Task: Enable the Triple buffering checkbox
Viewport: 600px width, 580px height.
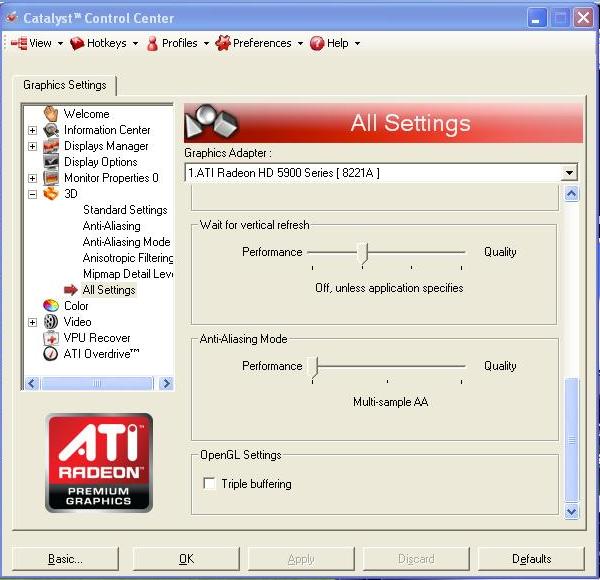Action: click(209, 484)
